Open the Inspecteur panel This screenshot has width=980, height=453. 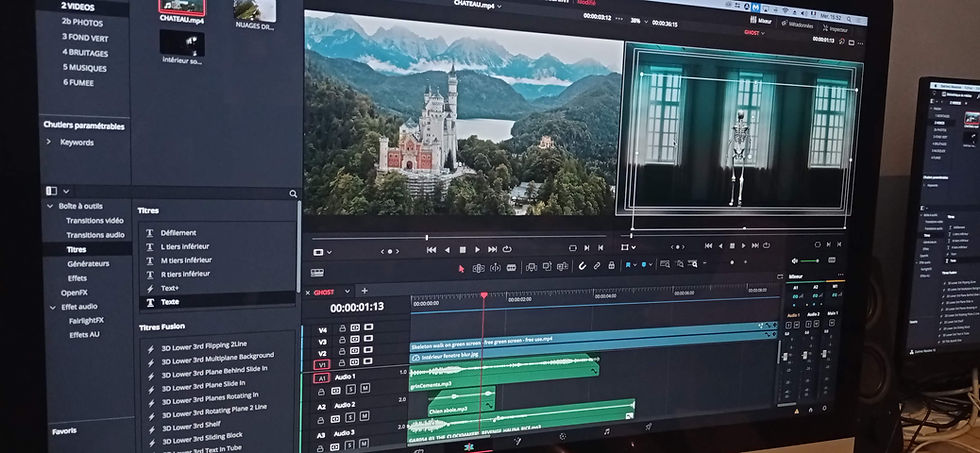[x=835, y=29]
